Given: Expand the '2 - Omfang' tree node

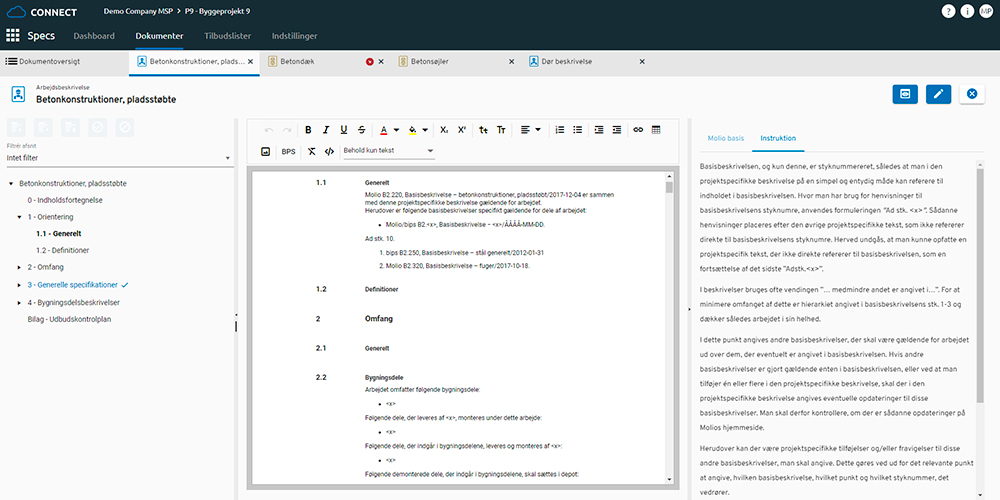Looking at the screenshot, I should point(19,267).
